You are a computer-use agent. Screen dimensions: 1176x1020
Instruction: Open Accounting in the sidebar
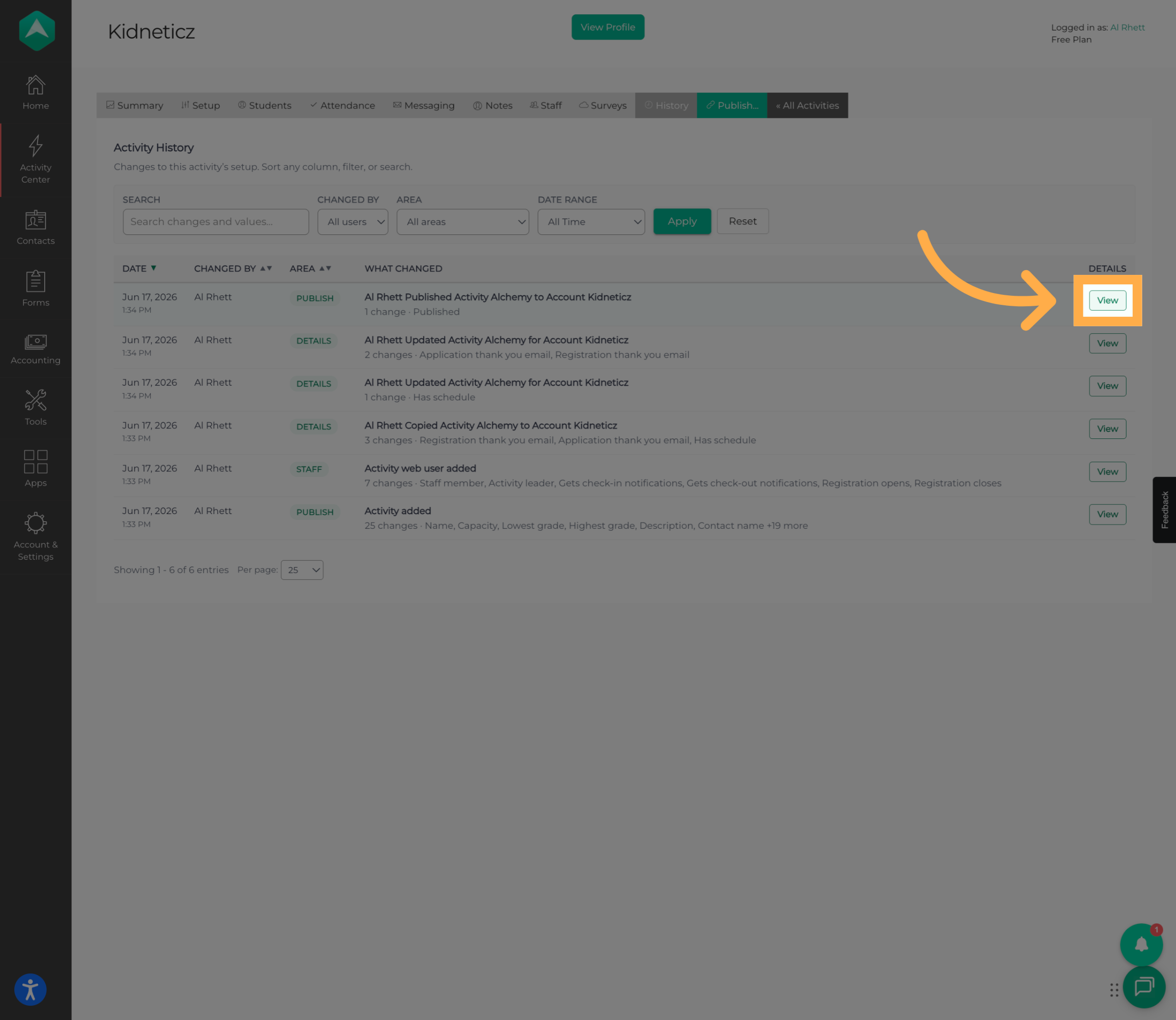[35, 349]
